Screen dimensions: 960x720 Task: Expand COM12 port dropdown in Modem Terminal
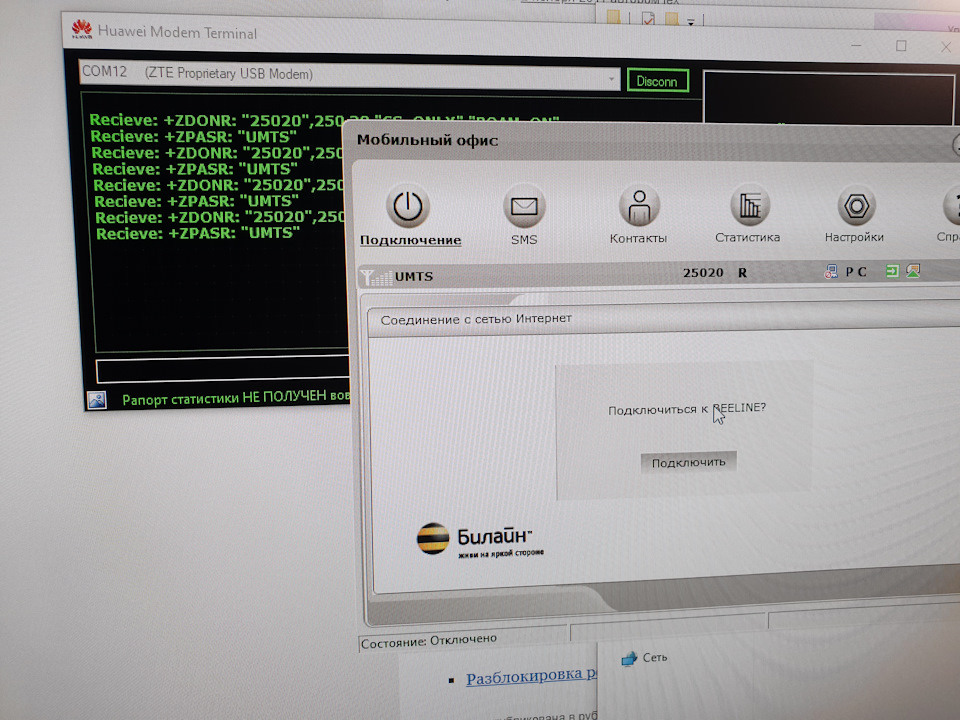(x=611, y=79)
